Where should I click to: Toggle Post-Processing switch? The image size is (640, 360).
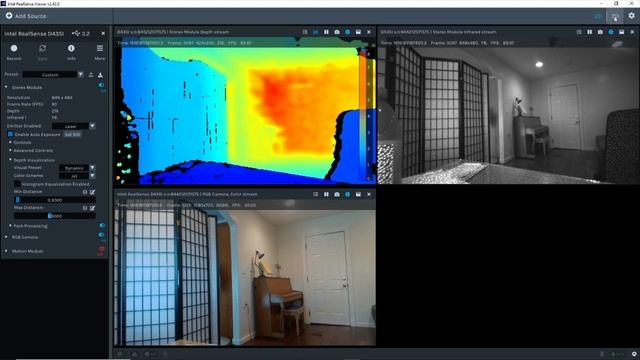[x=102, y=225]
